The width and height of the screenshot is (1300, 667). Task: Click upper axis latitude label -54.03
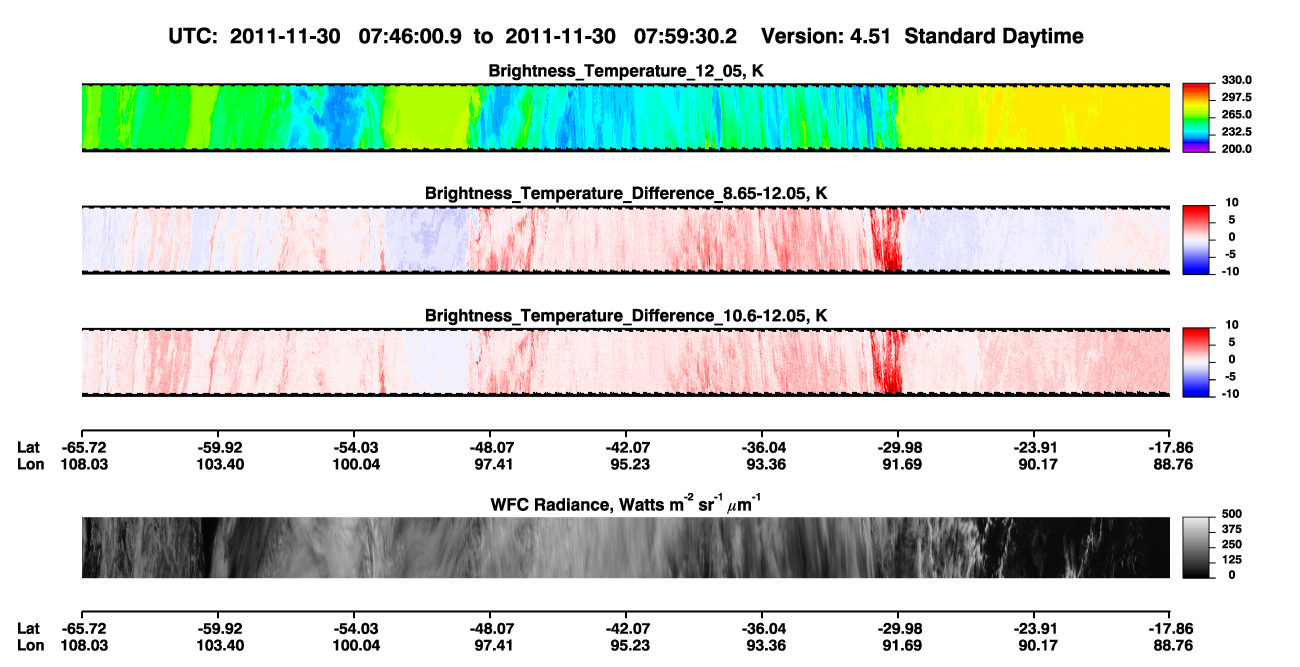tap(354, 448)
